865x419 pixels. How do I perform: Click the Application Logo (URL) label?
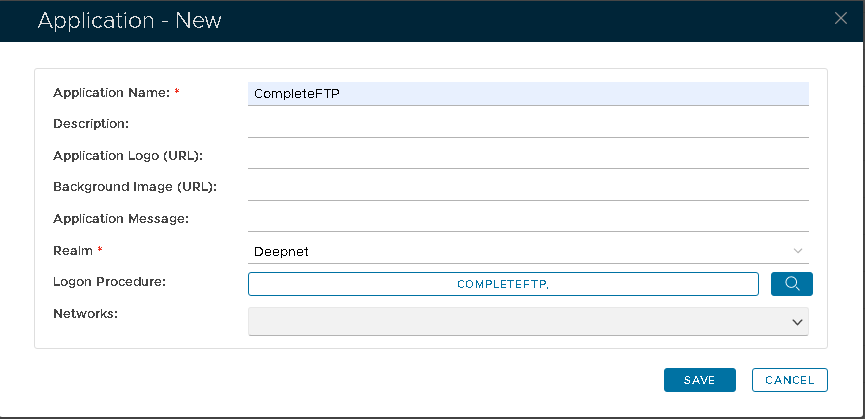(x=126, y=155)
